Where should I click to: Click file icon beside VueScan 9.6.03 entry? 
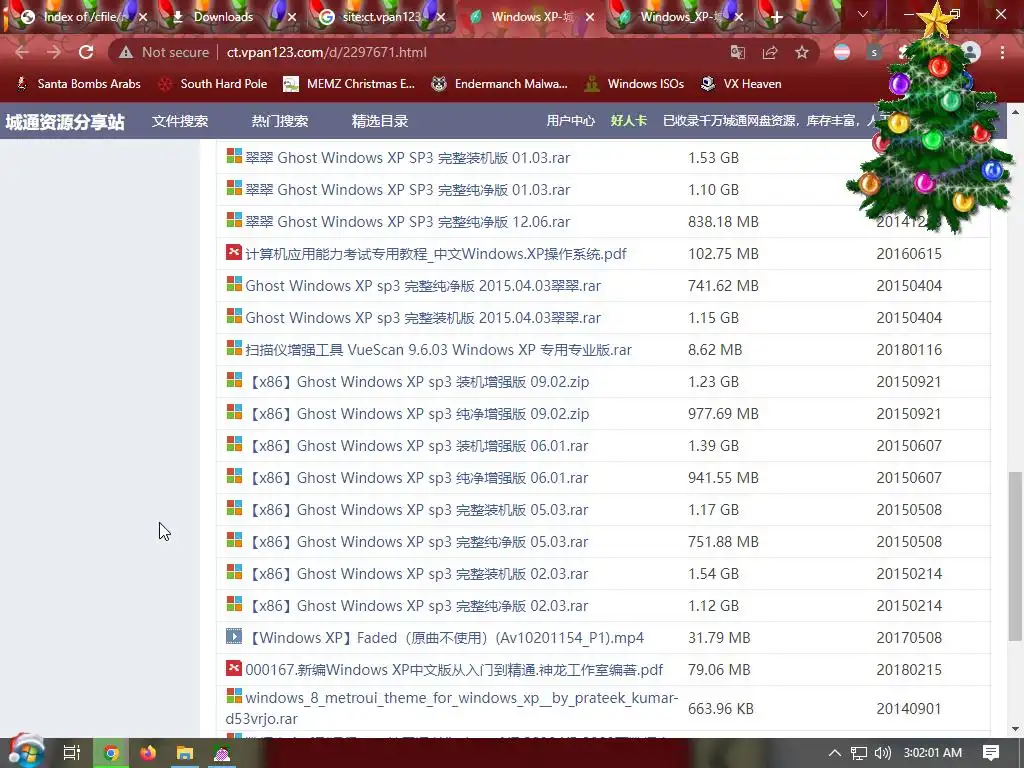(234, 348)
